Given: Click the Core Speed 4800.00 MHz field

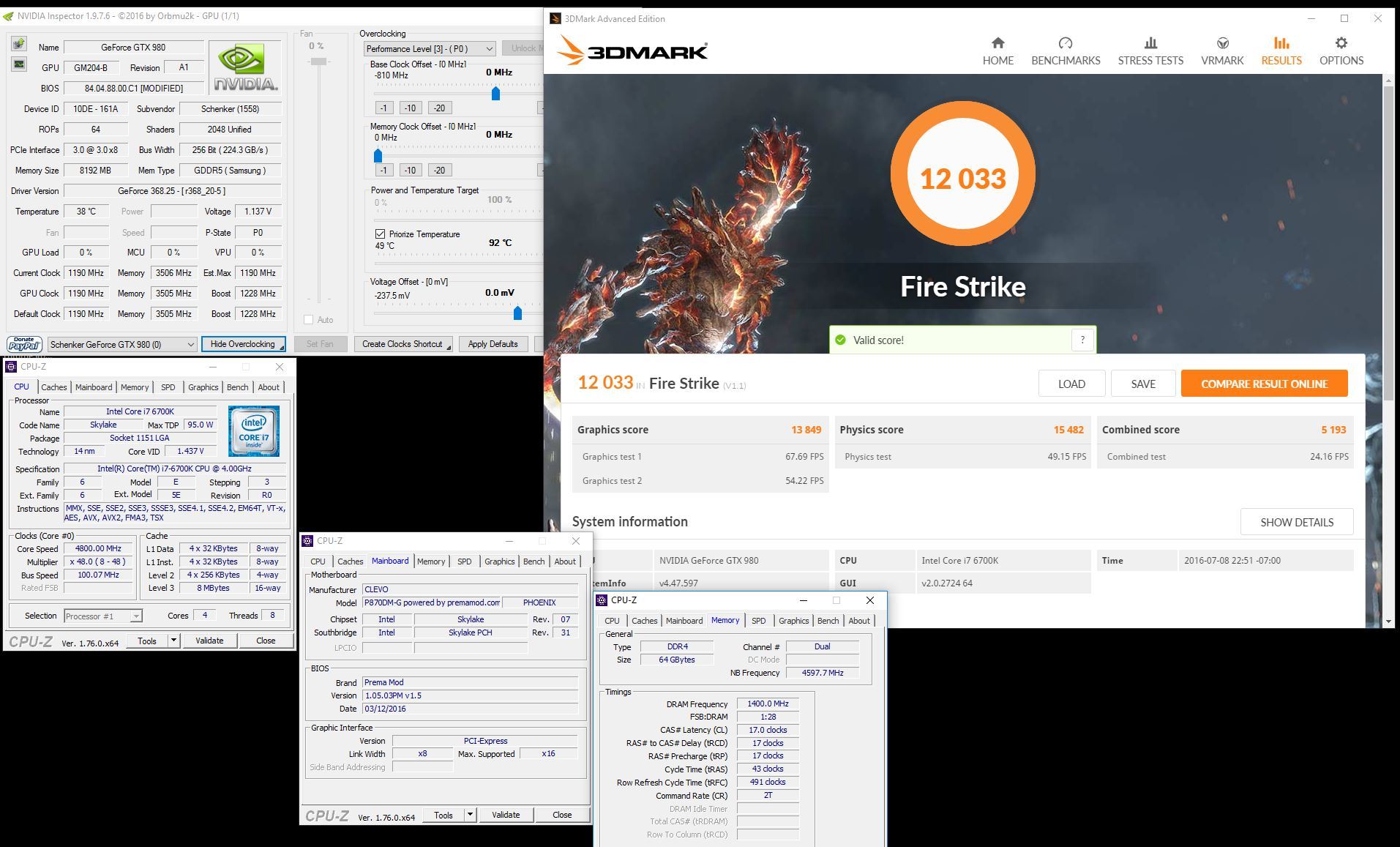Looking at the screenshot, I should click(100, 548).
